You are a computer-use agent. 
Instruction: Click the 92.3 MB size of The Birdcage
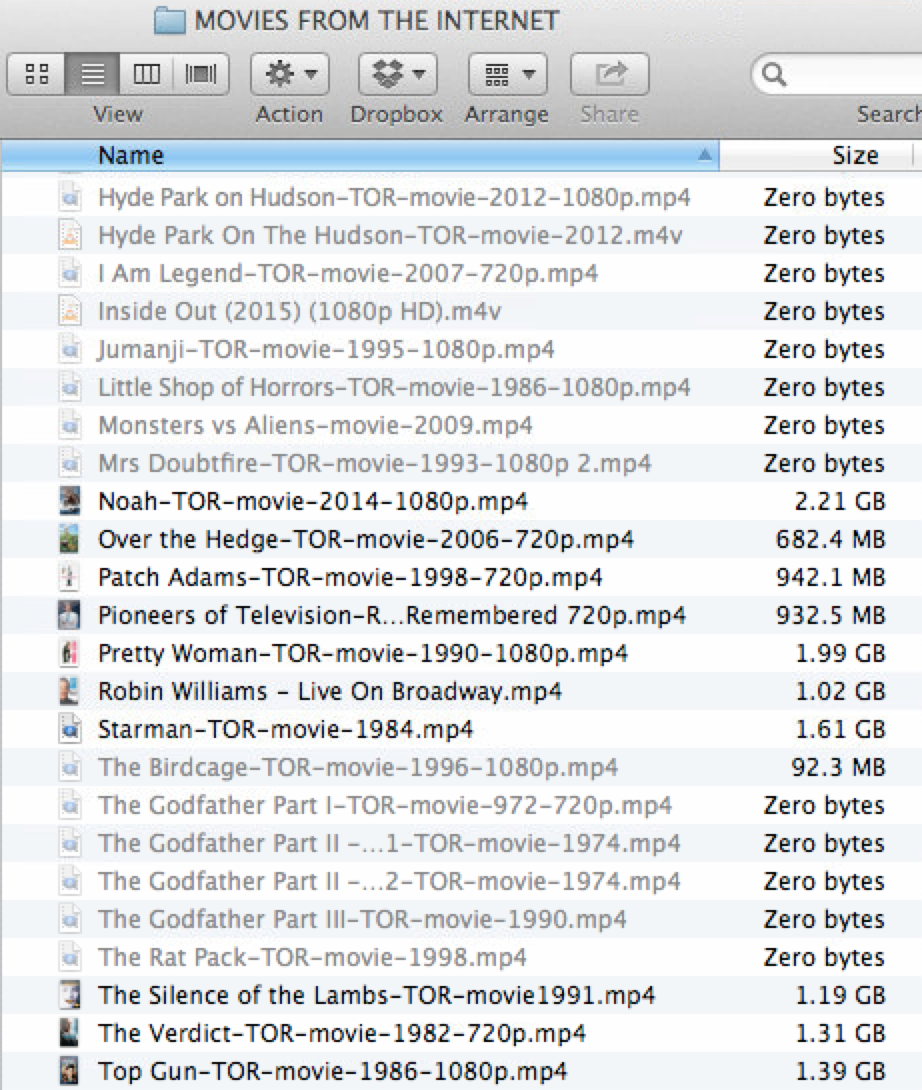click(x=838, y=767)
